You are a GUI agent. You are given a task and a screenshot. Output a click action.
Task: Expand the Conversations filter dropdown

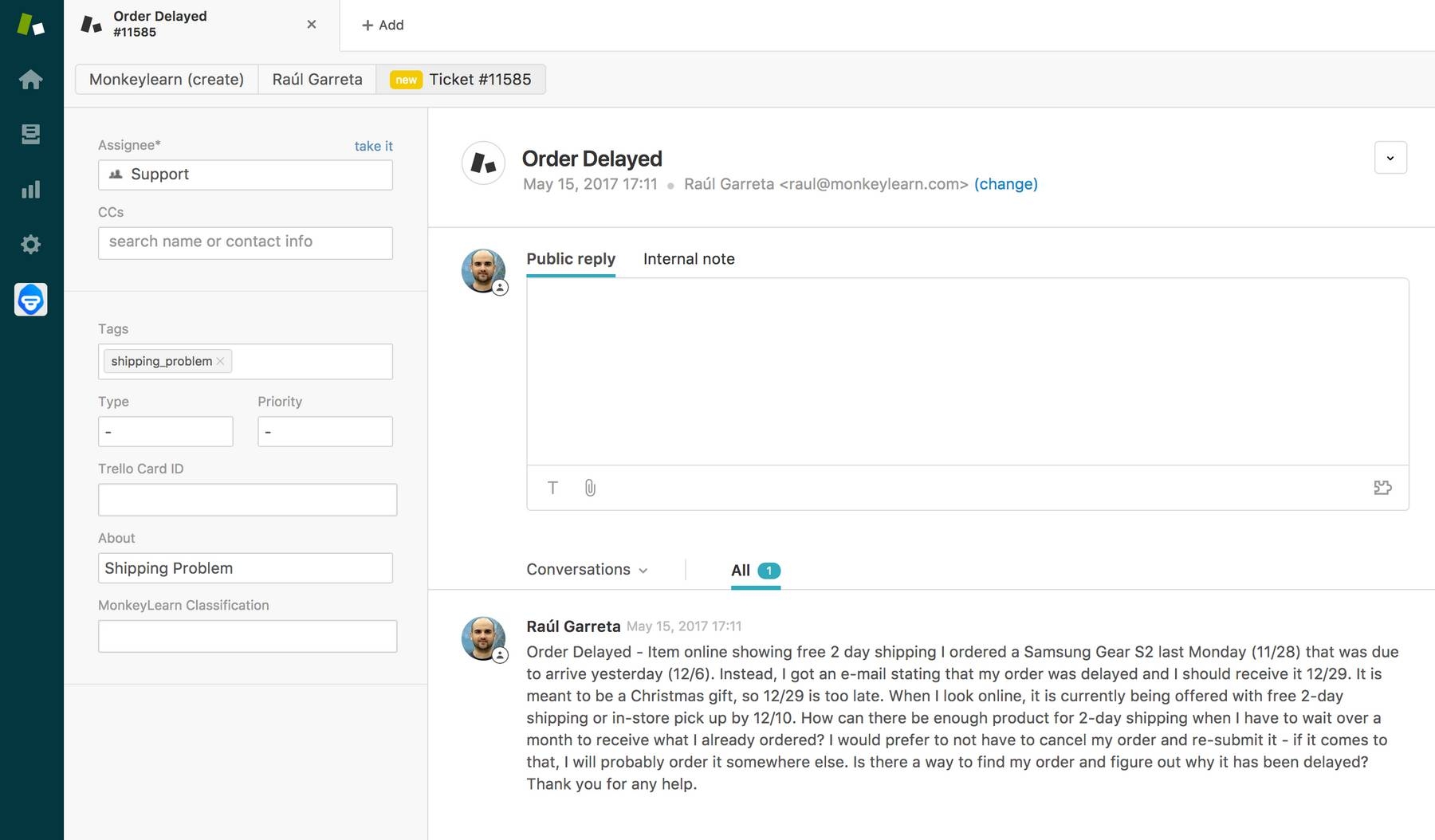click(x=588, y=570)
